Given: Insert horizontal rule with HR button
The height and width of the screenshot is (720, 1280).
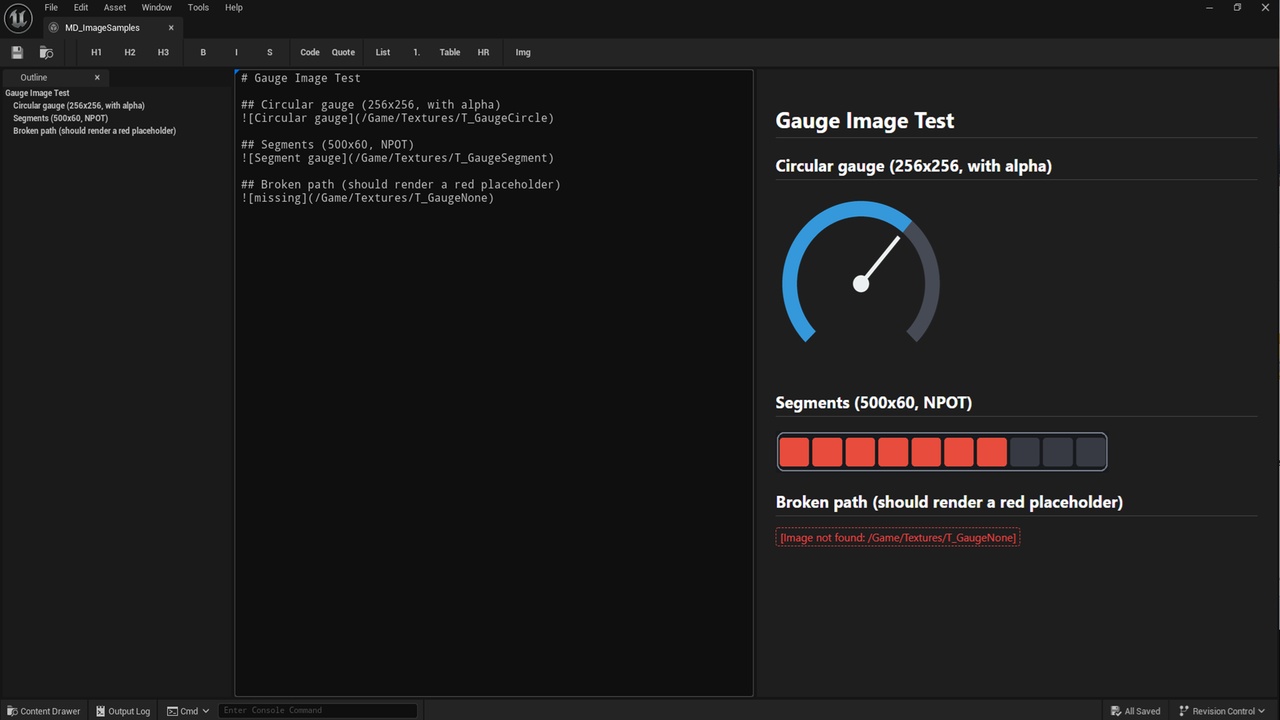Looking at the screenshot, I should [x=483, y=52].
